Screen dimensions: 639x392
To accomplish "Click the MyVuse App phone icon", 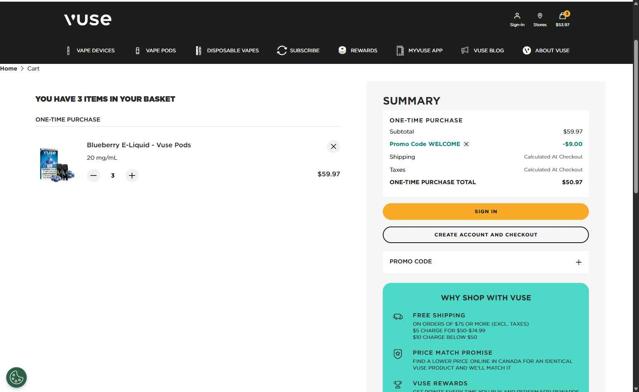I will pyautogui.click(x=400, y=51).
